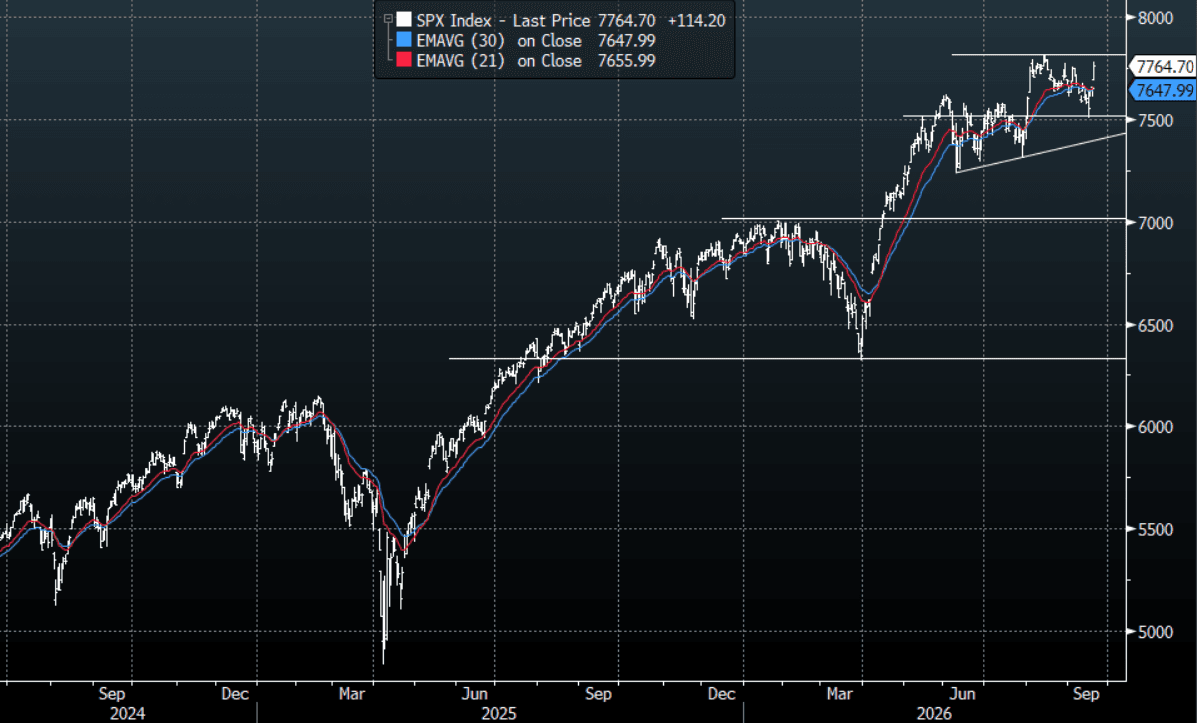Screen dimensions: 1197x723
Task: Click the 5500 price axis label
Action: coord(1155,529)
